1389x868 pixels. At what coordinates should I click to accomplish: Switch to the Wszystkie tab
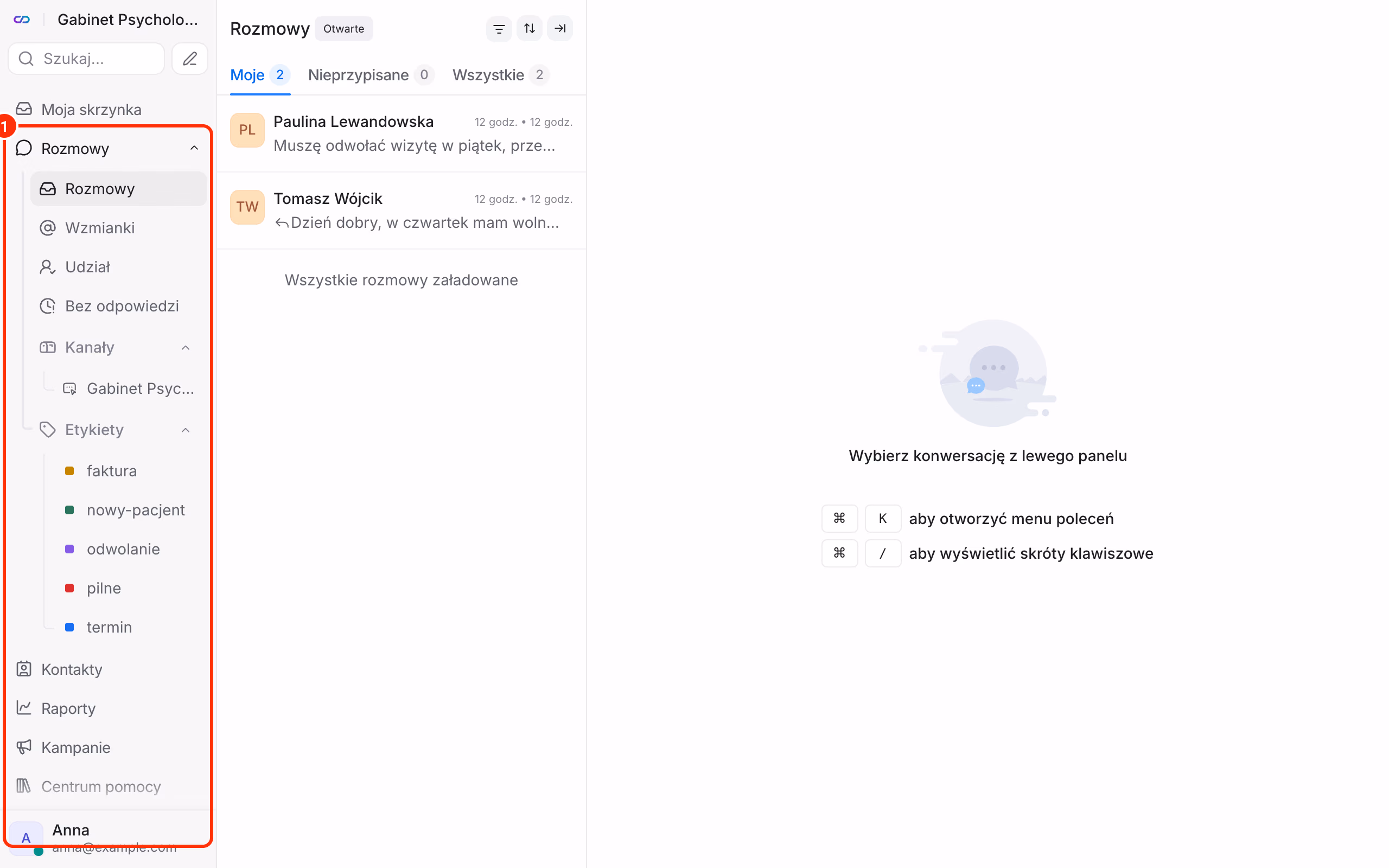point(500,75)
